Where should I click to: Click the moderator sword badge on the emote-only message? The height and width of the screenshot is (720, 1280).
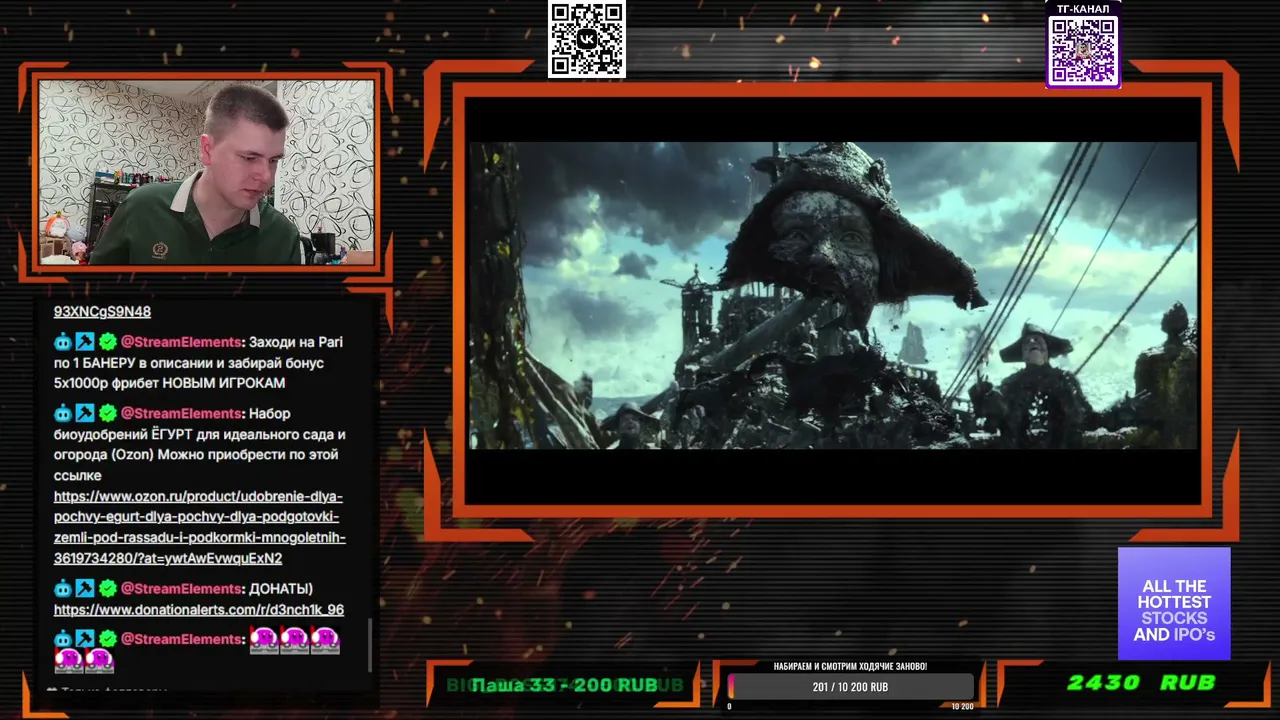[85, 639]
